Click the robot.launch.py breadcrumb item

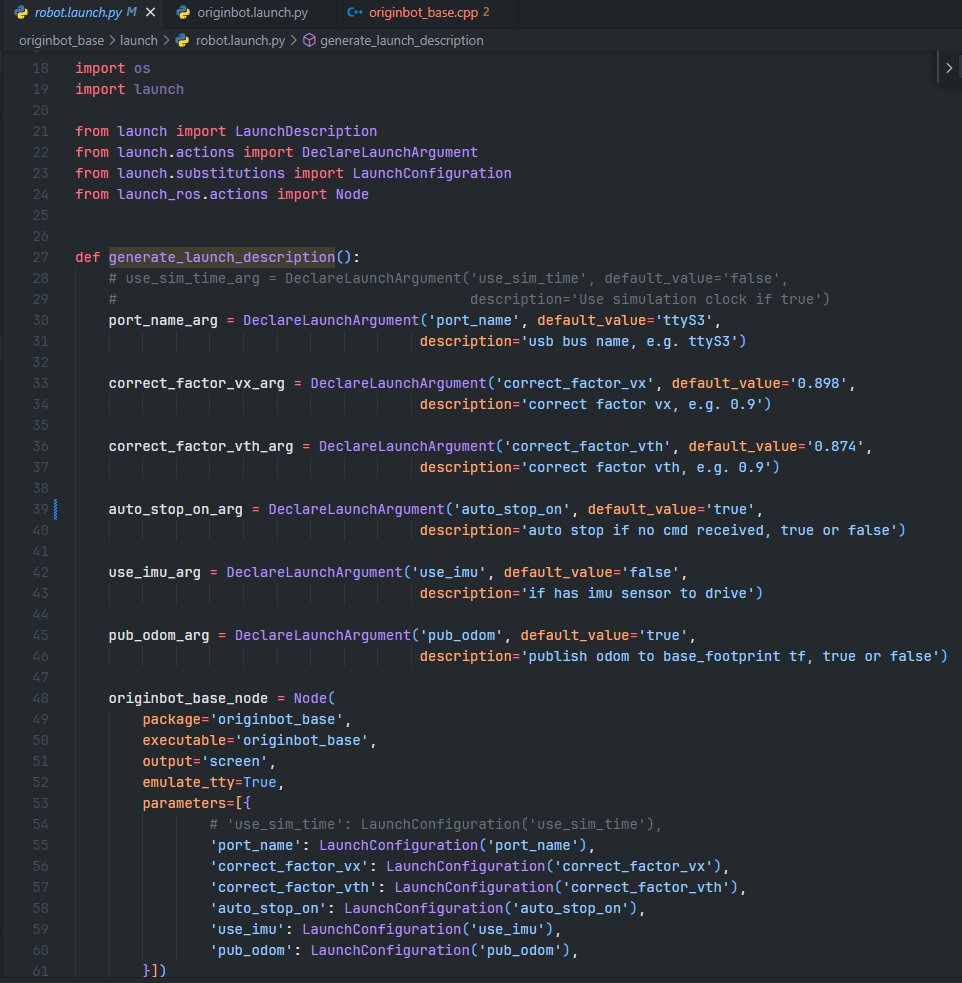[240, 41]
